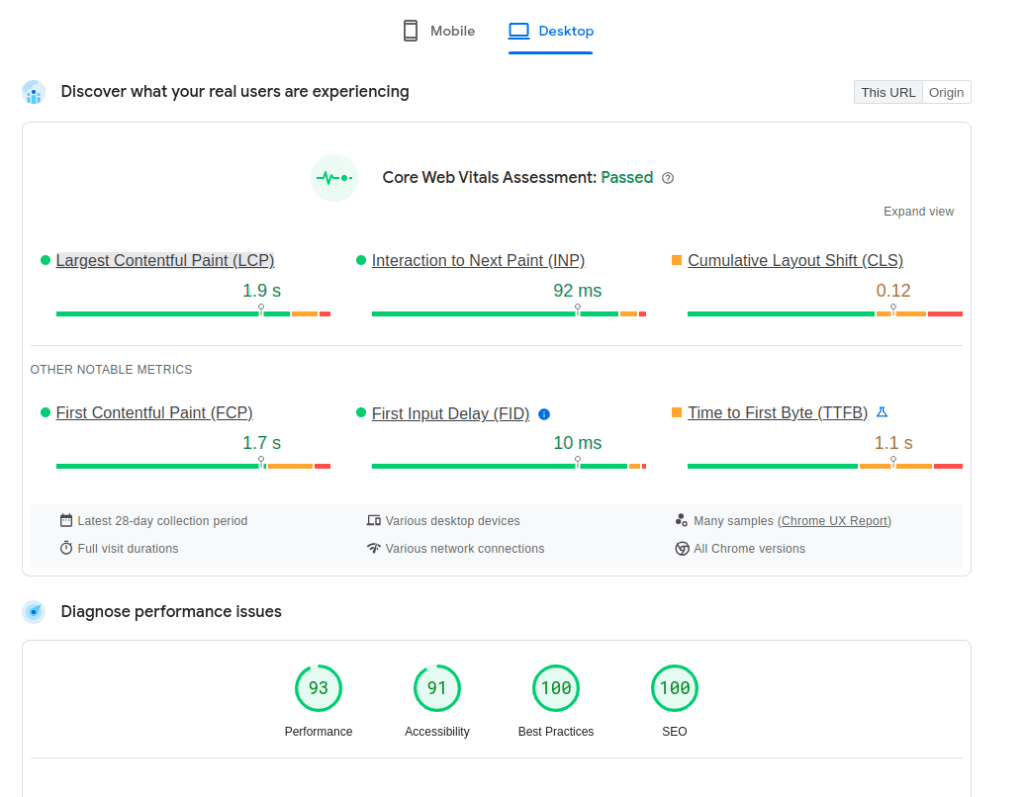Image resolution: width=1024 pixels, height=797 pixels.
Task: Click the experimental flask icon beside TTFB
Action: [x=882, y=412]
